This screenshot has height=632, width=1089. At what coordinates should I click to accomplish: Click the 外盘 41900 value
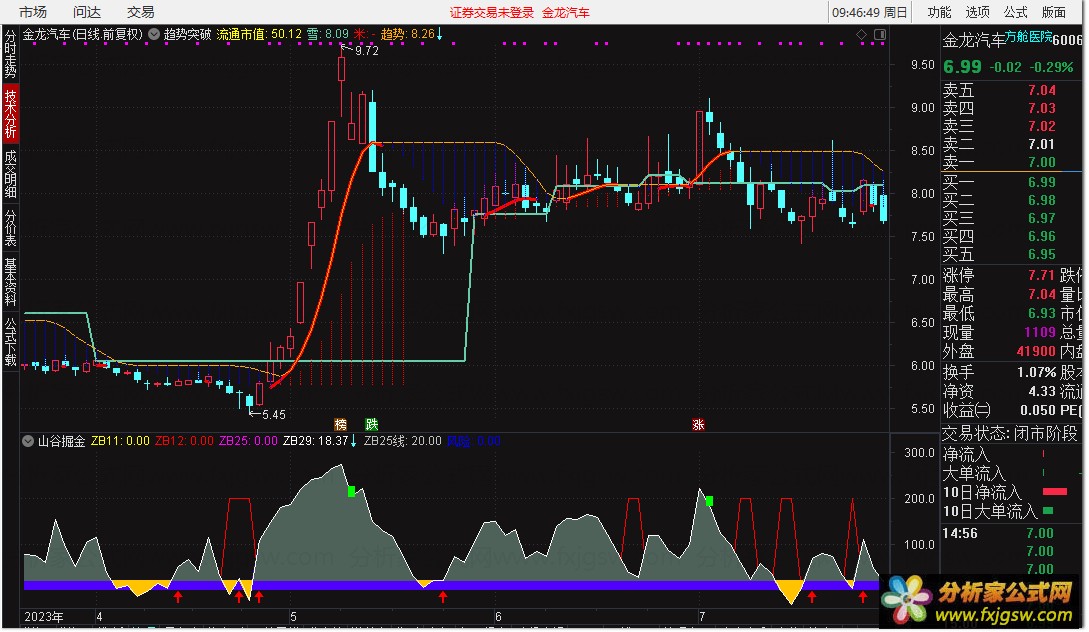(x=1036, y=351)
